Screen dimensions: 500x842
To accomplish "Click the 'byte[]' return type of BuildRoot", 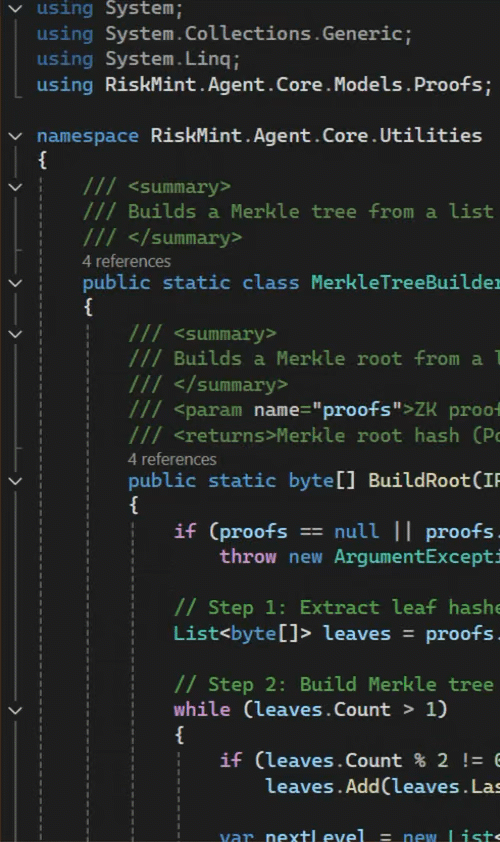I will (322, 481).
